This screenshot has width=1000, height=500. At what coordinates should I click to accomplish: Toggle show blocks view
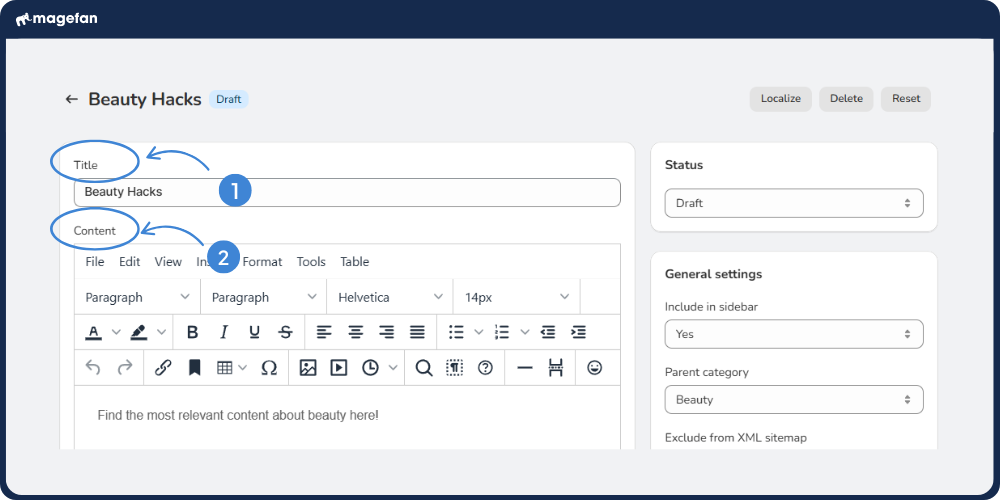(455, 368)
